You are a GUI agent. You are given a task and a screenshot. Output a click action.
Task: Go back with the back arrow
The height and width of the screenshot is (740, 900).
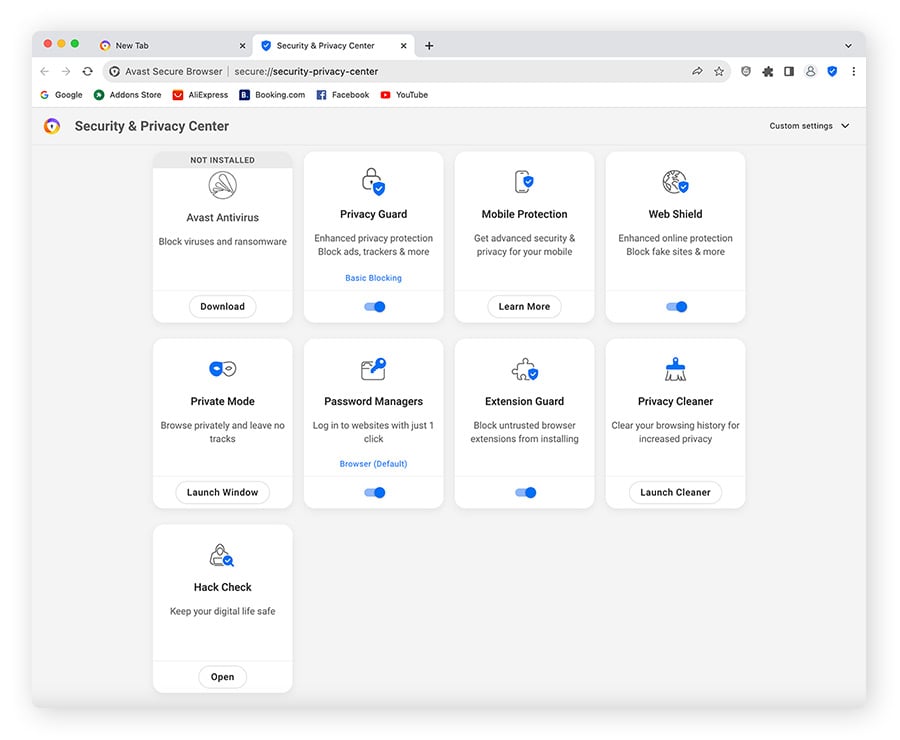click(x=44, y=71)
